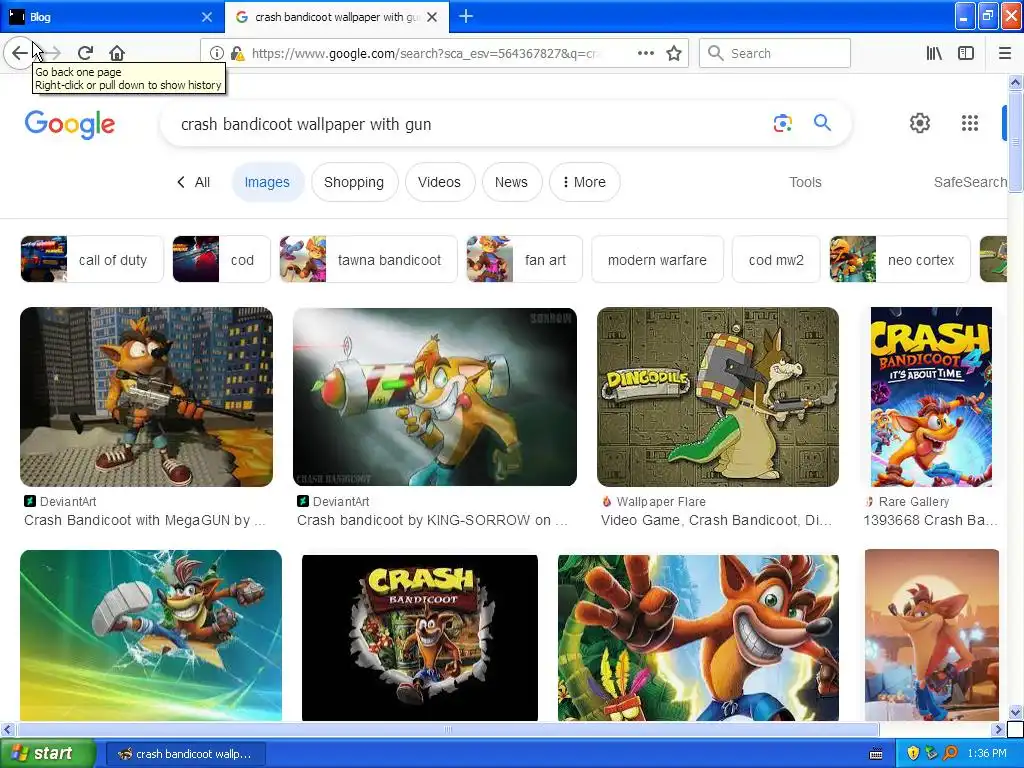Open the browser home page
1024x768 pixels.
[x=117, y=53]
